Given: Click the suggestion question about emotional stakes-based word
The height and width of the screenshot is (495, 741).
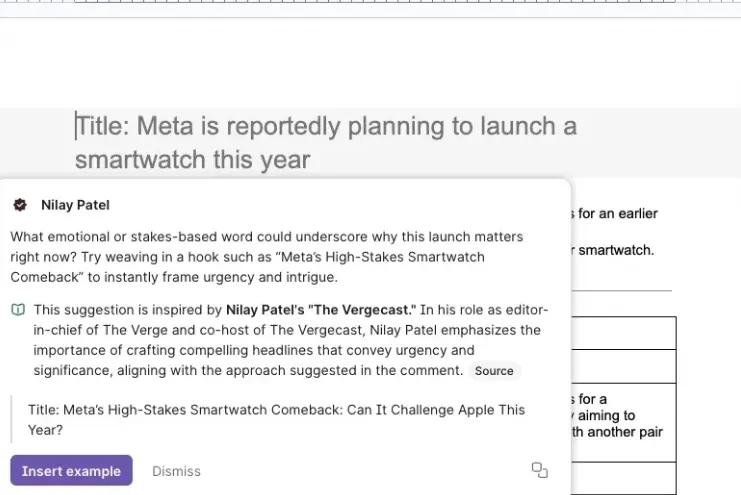Looking at the screenshot, I should point(267,257).
